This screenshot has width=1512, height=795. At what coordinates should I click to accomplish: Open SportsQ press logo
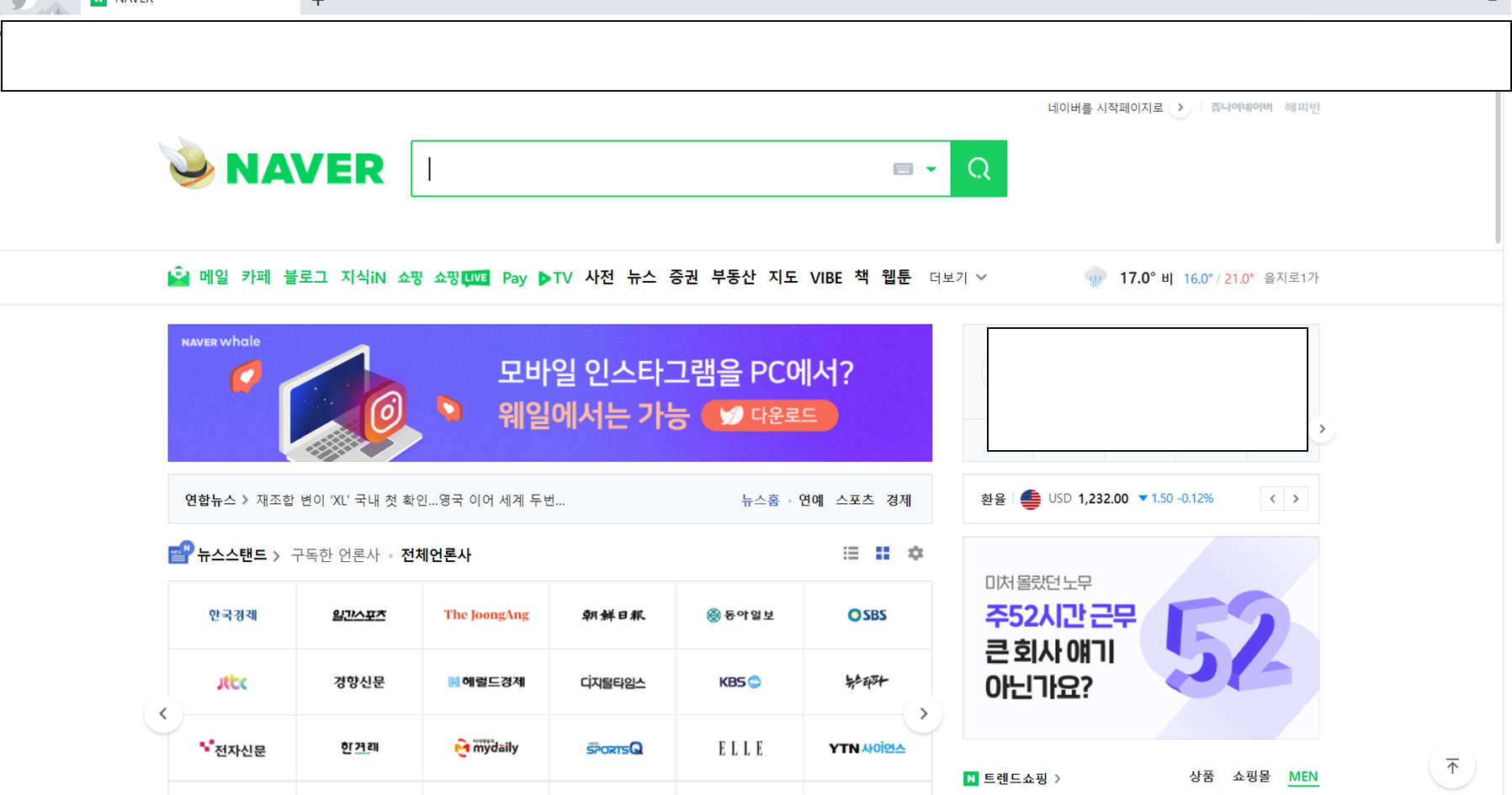click(613, 748)
